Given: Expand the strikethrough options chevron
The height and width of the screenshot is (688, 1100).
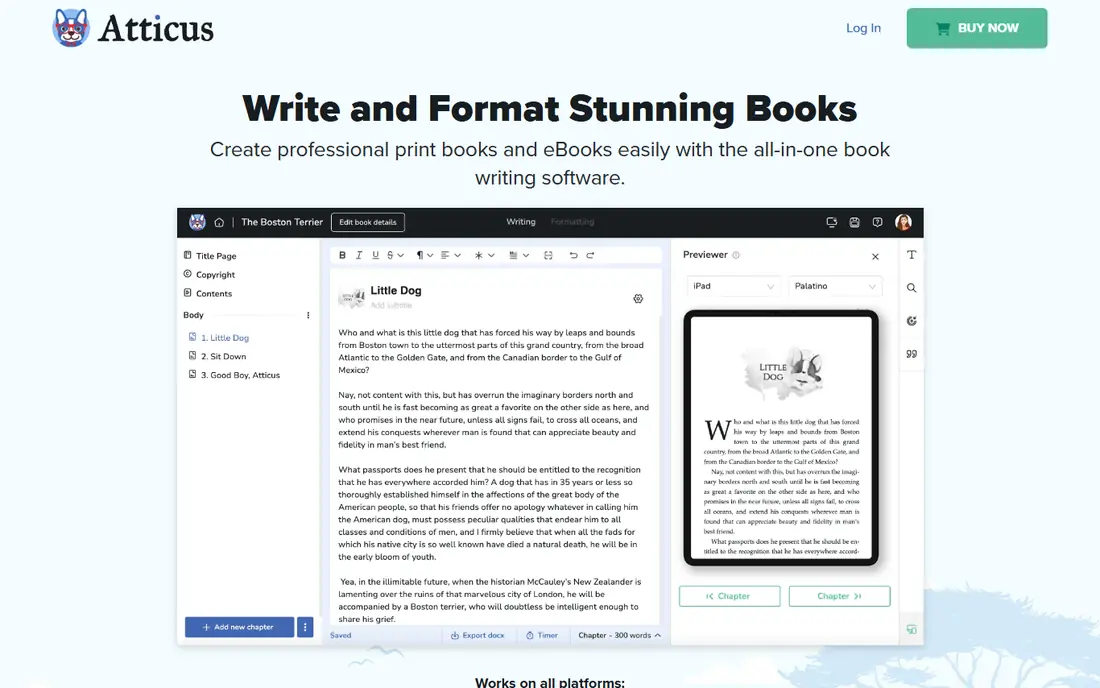Looking at the screenshot, I should point(401,255).
